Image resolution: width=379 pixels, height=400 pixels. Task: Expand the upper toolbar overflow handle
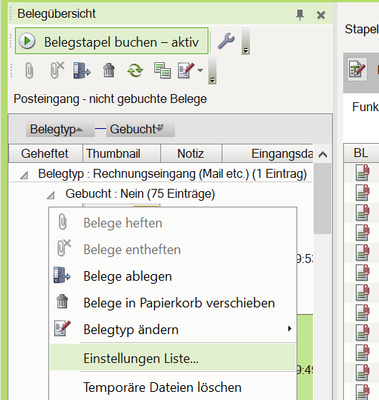pyautogui.click(x=246, y=41)
